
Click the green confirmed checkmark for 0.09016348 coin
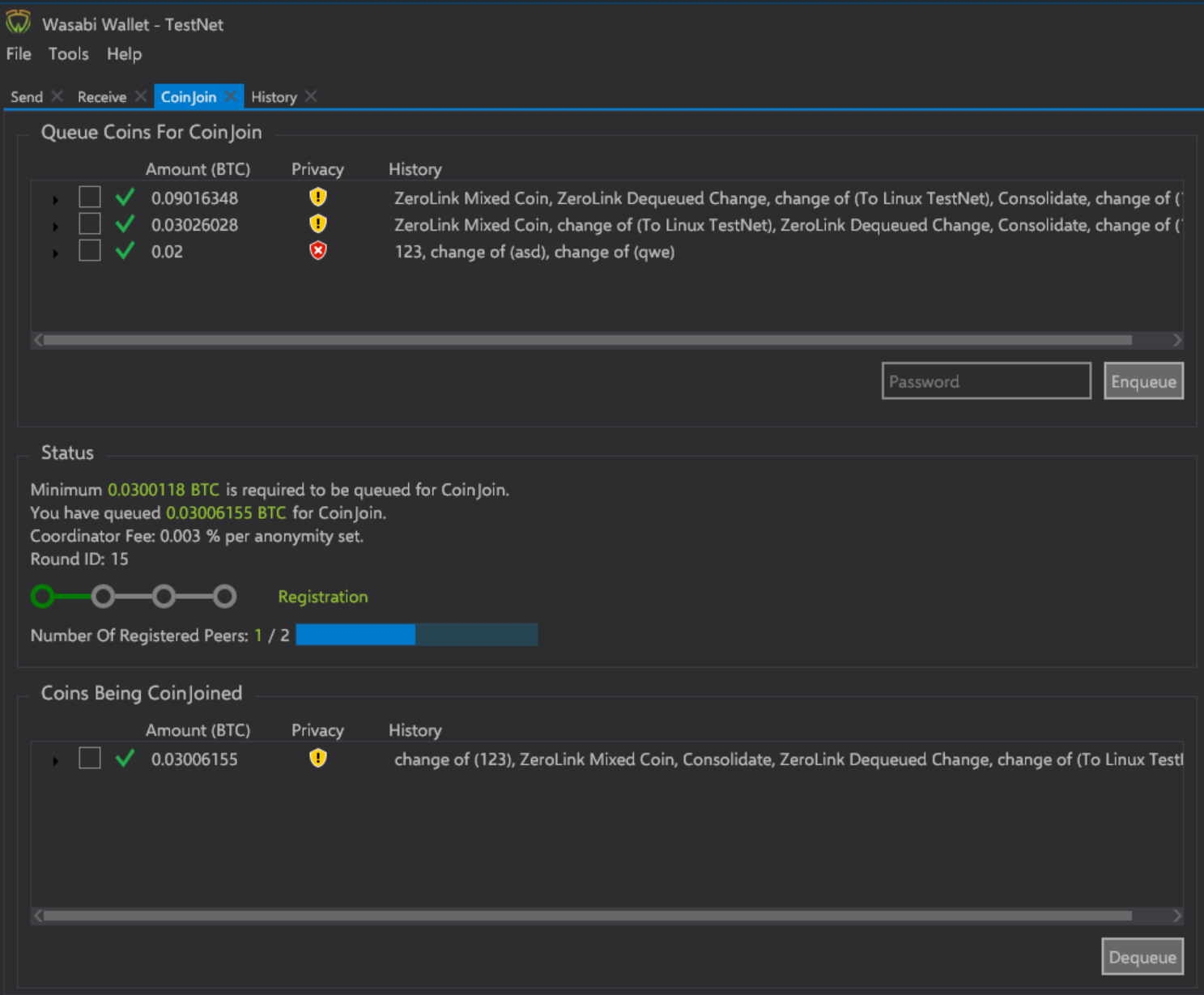(125, 197)
